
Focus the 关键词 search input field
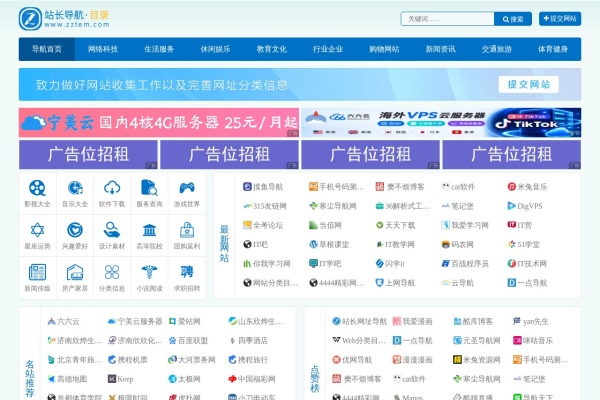(x=447, y=19)
